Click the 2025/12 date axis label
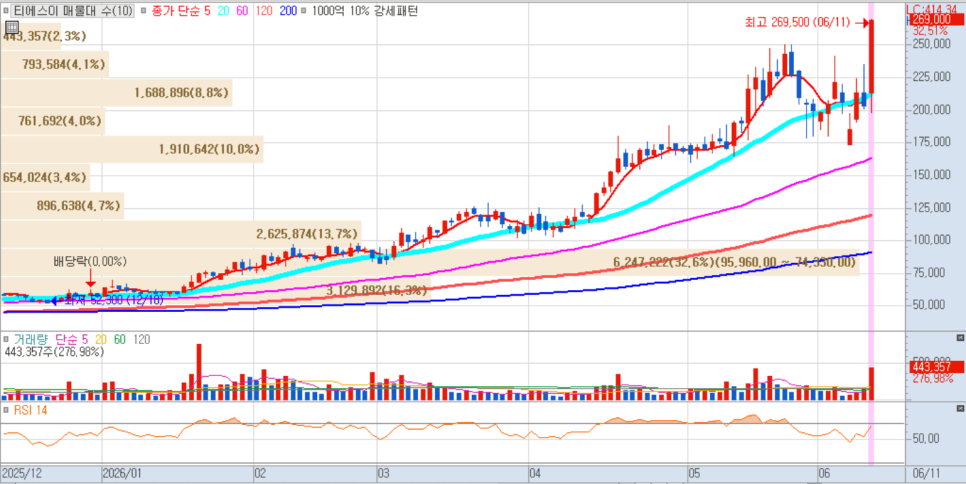Screen dimensions: 966x484 pyautogui.click(x=22, y=474)
